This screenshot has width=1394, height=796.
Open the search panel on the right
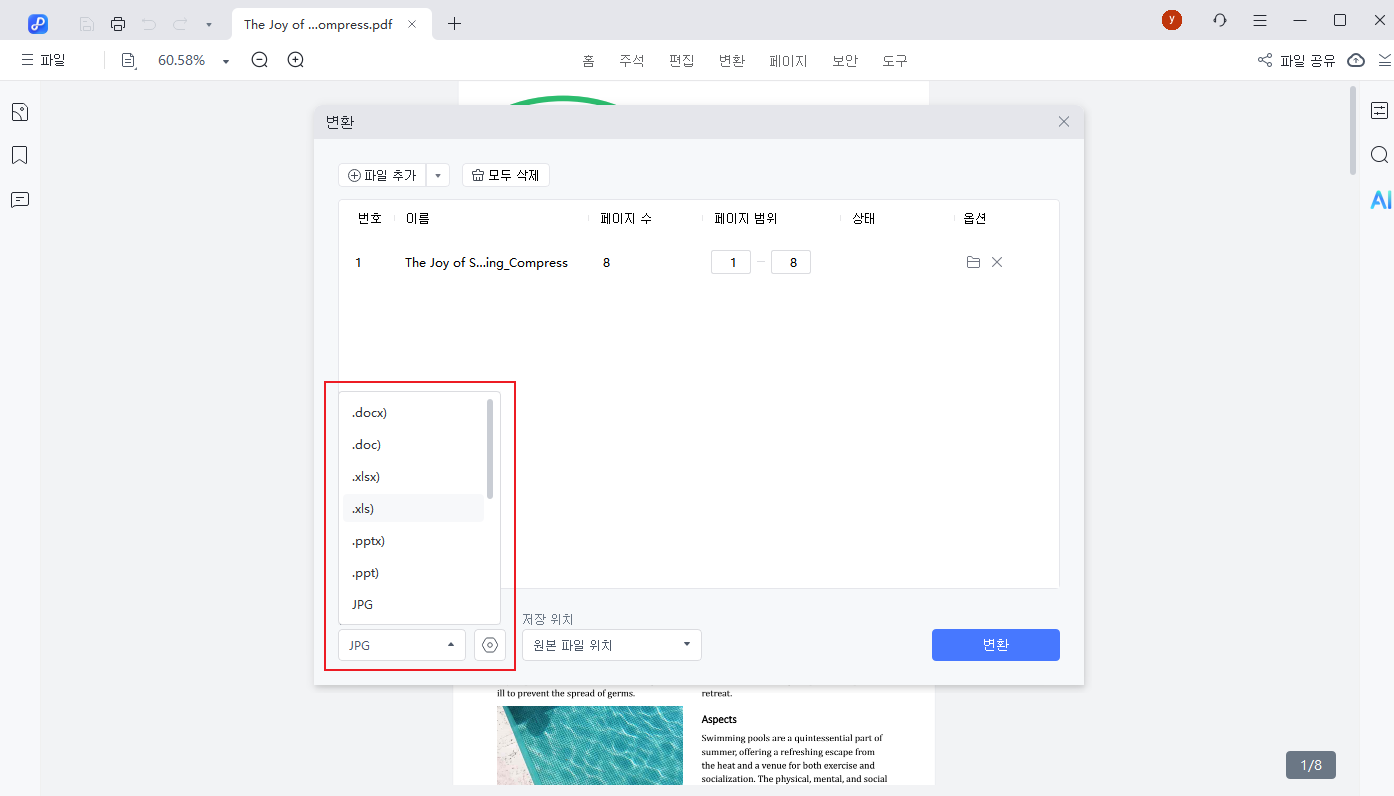[x=1380, y=155]
